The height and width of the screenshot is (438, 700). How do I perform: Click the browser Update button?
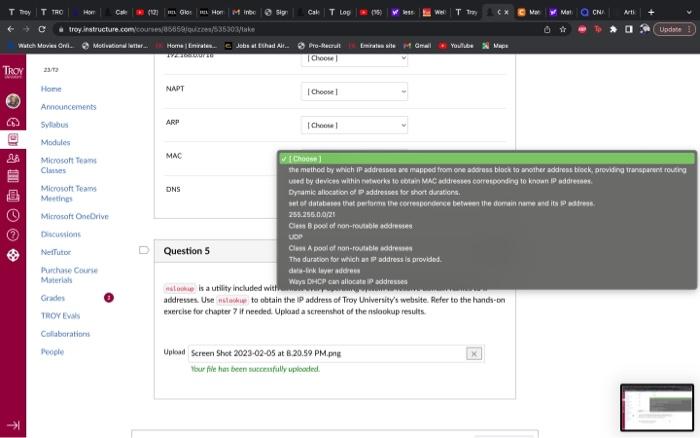tap(674, 29)
